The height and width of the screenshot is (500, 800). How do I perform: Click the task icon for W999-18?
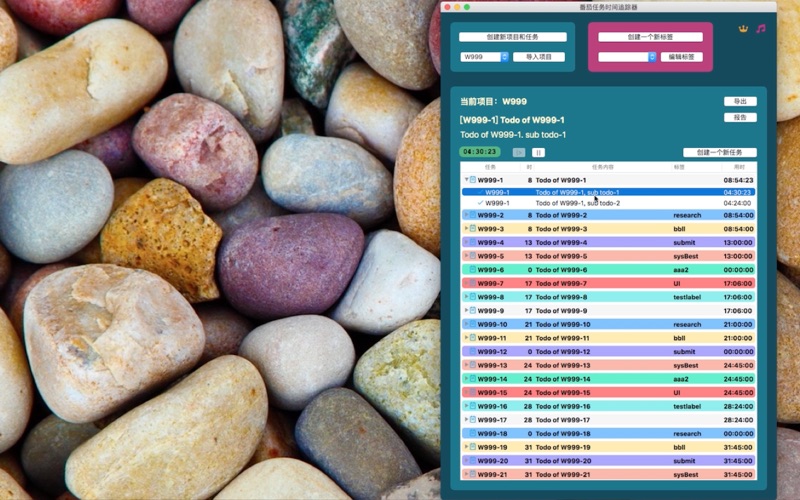click(473, 434)
